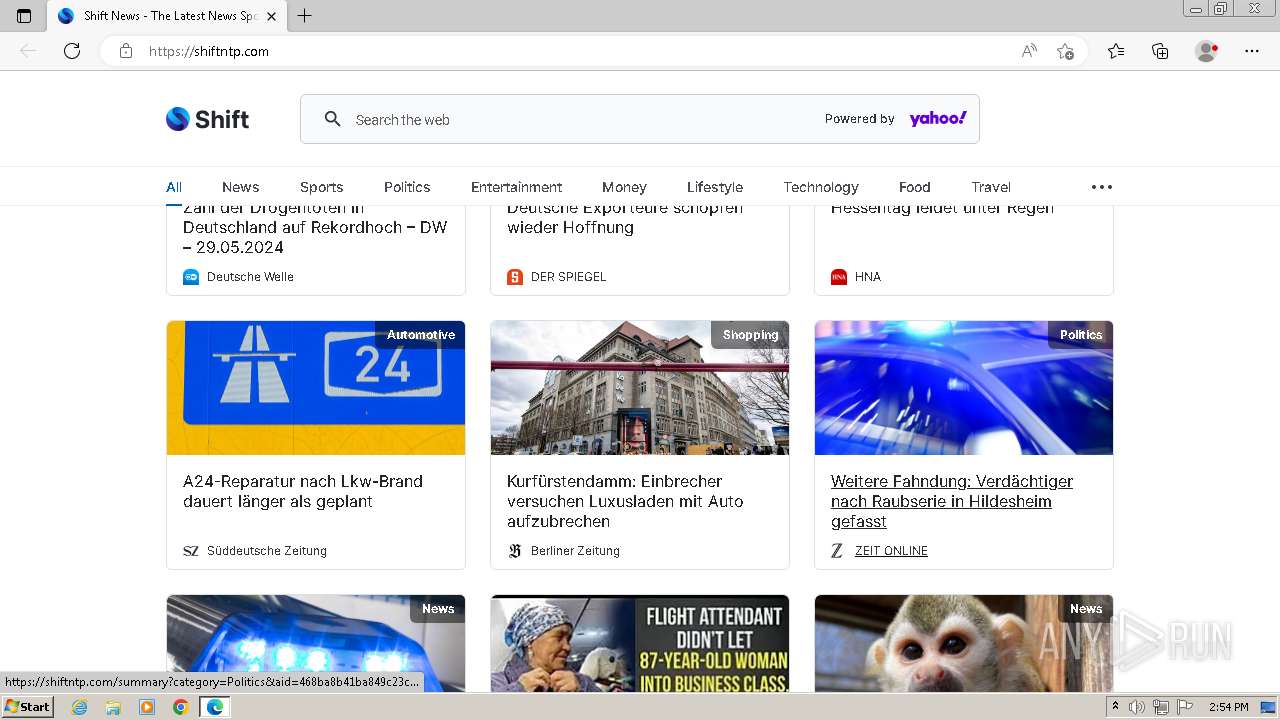Open the browser profile avatar
1280x720 pixels.
1207,51
